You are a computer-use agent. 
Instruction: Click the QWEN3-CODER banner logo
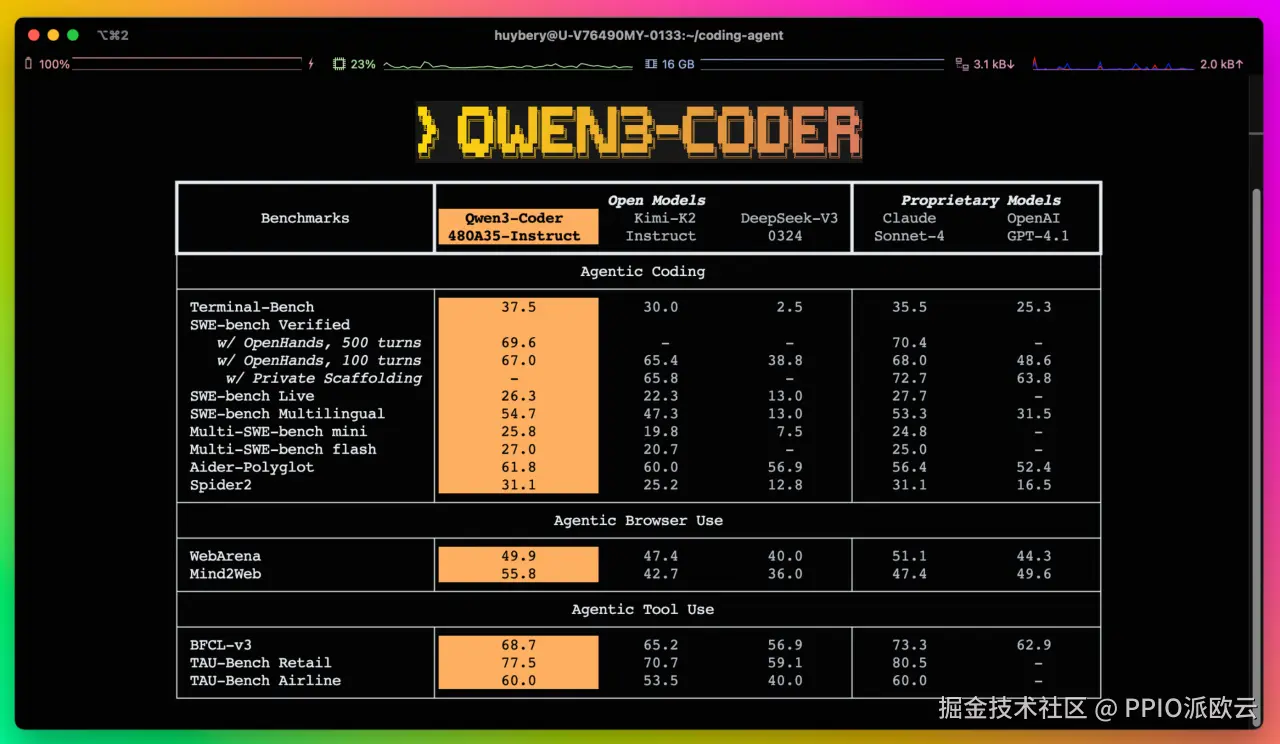click(x=639, y=131)
